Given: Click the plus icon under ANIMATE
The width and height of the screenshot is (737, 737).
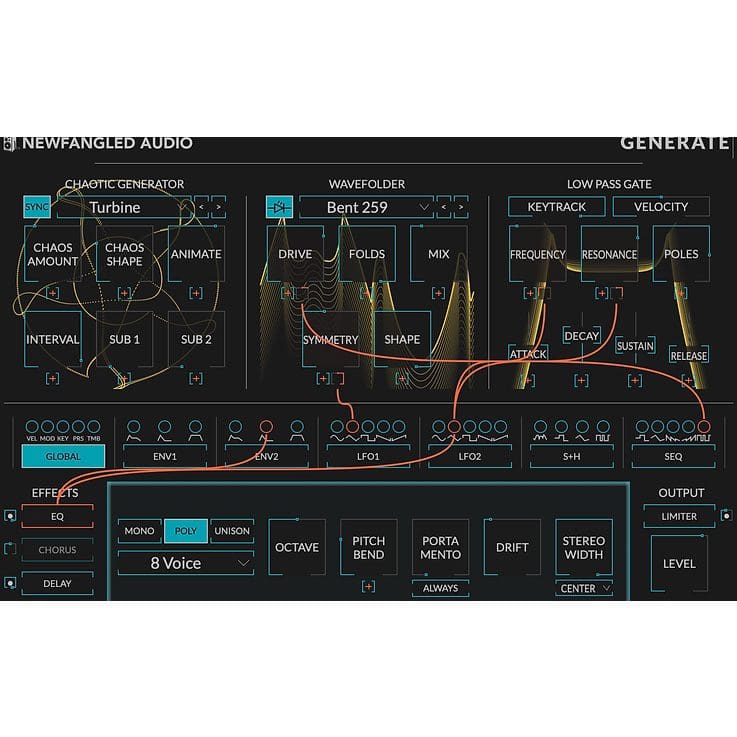Looking at the screenshot, I should (x=196, y=293).
